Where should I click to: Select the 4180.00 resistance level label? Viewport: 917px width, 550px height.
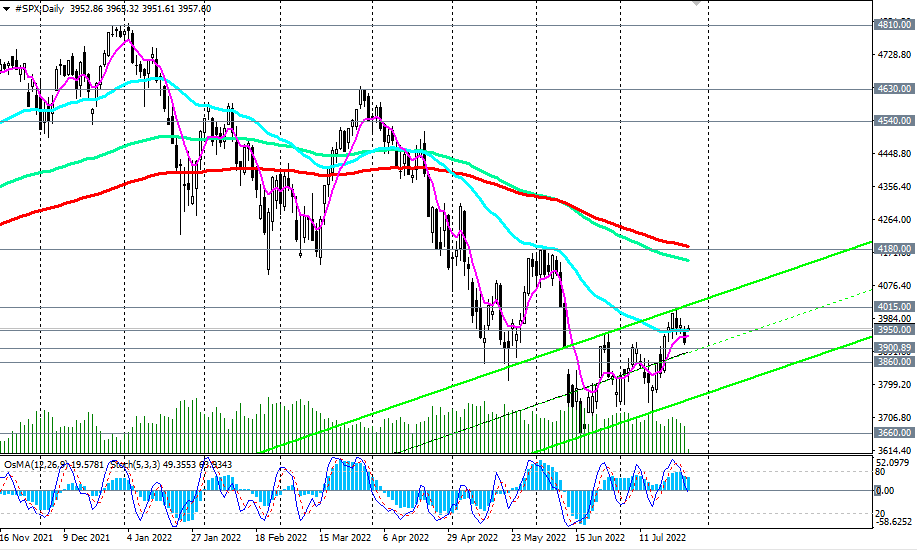pos(894,249)
